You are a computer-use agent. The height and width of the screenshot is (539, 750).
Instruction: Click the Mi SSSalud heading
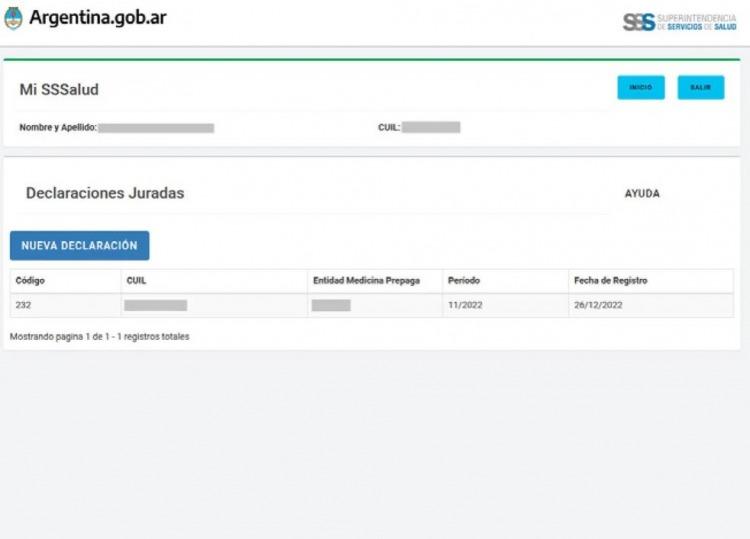click(59, 90)
